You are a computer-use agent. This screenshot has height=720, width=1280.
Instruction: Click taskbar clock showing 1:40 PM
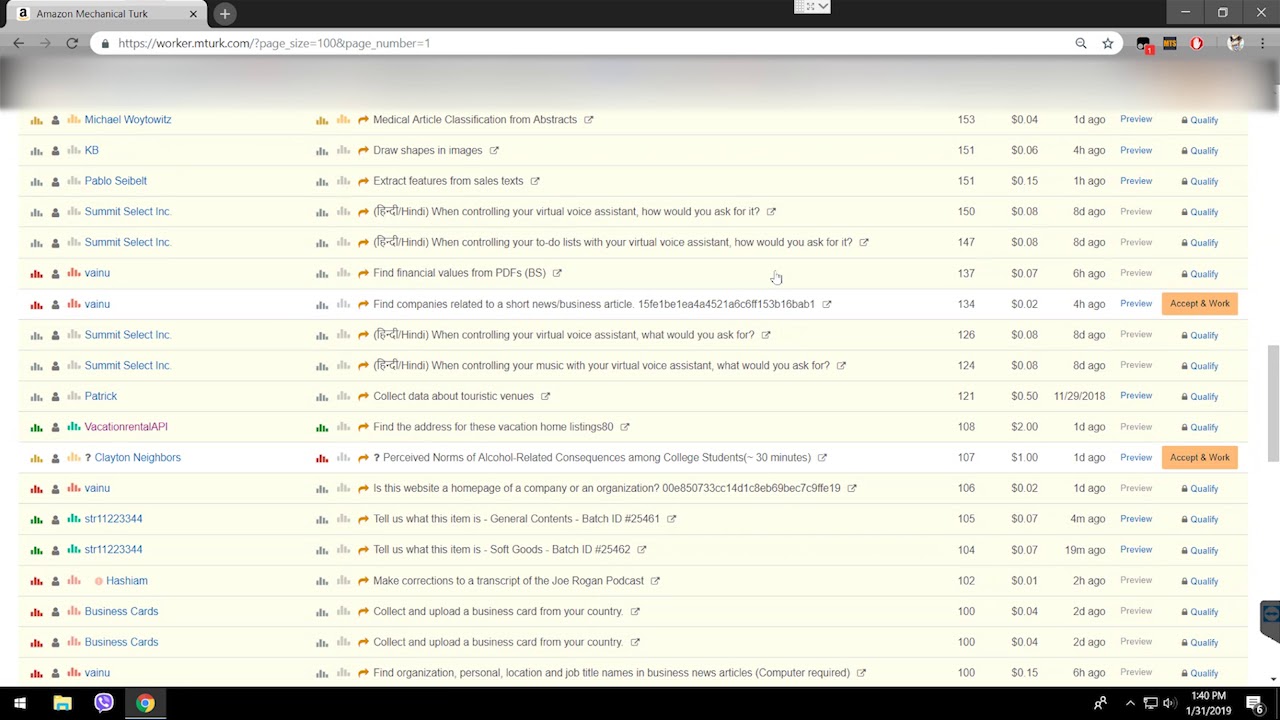click(1209, 703)
